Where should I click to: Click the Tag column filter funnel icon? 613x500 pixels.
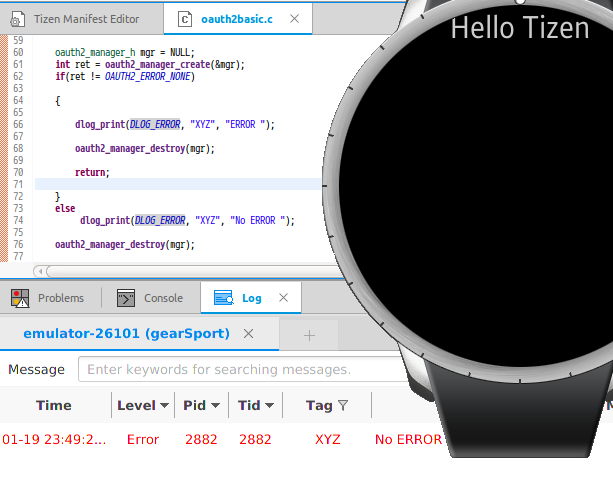[343, 406]
